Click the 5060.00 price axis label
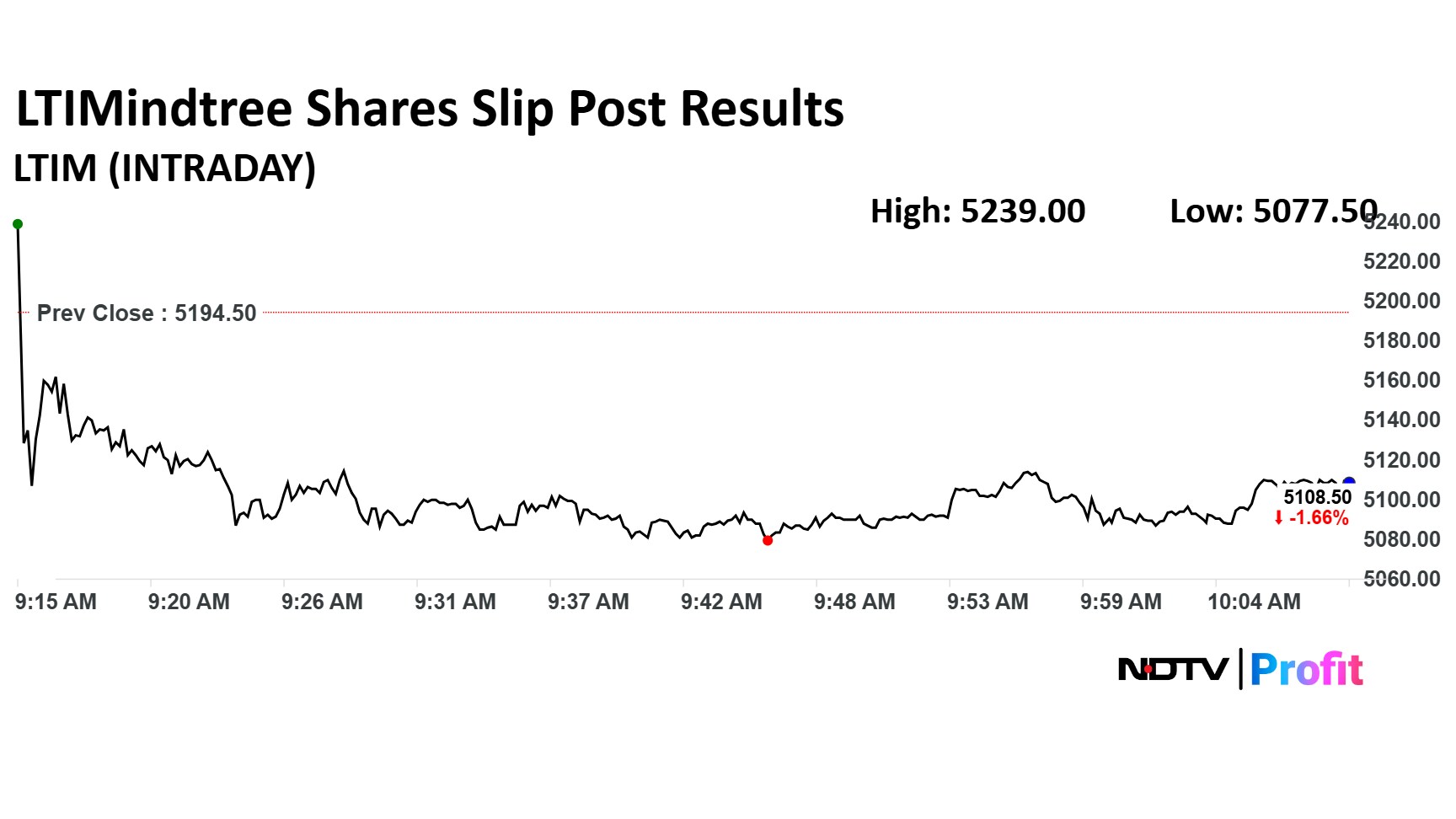The height and width of the screenshot is (819, 1456). pyautogui.click(x=1401, y=579)
